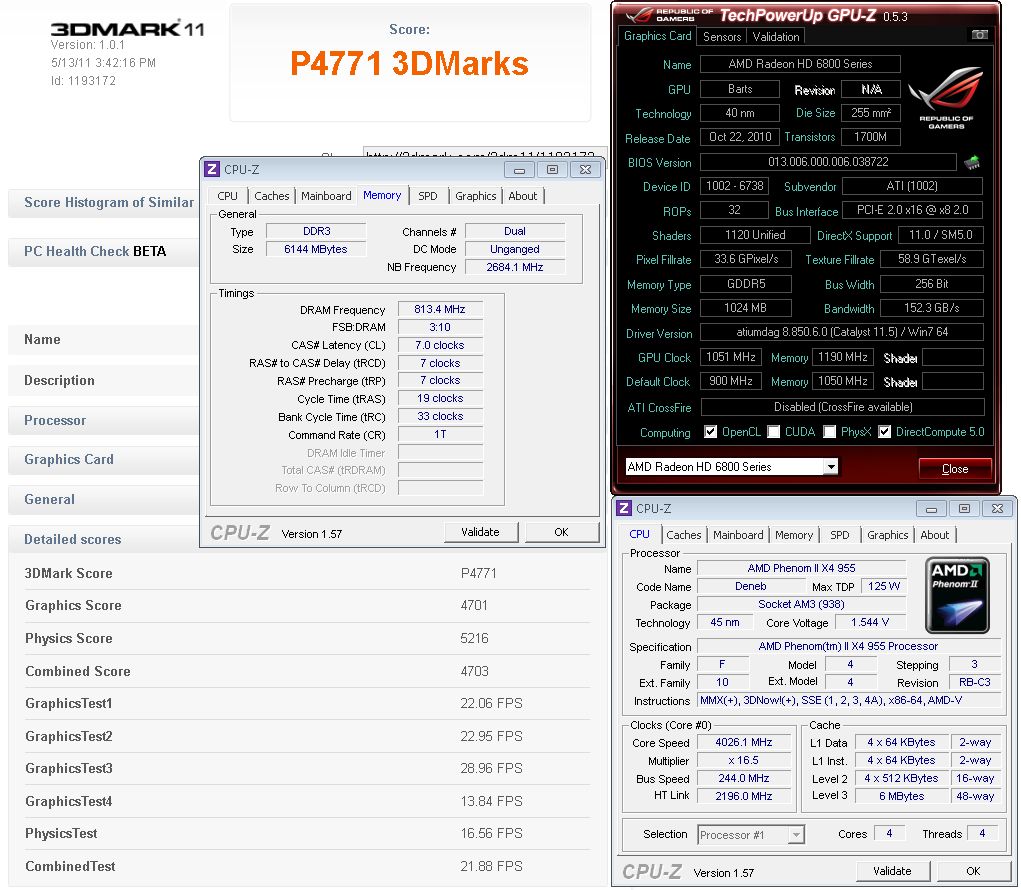Viewport: 1021px width, 890px height.
Task: Click the Specification field AMD Phenom II X4 955
Action: tap(848, 647)
